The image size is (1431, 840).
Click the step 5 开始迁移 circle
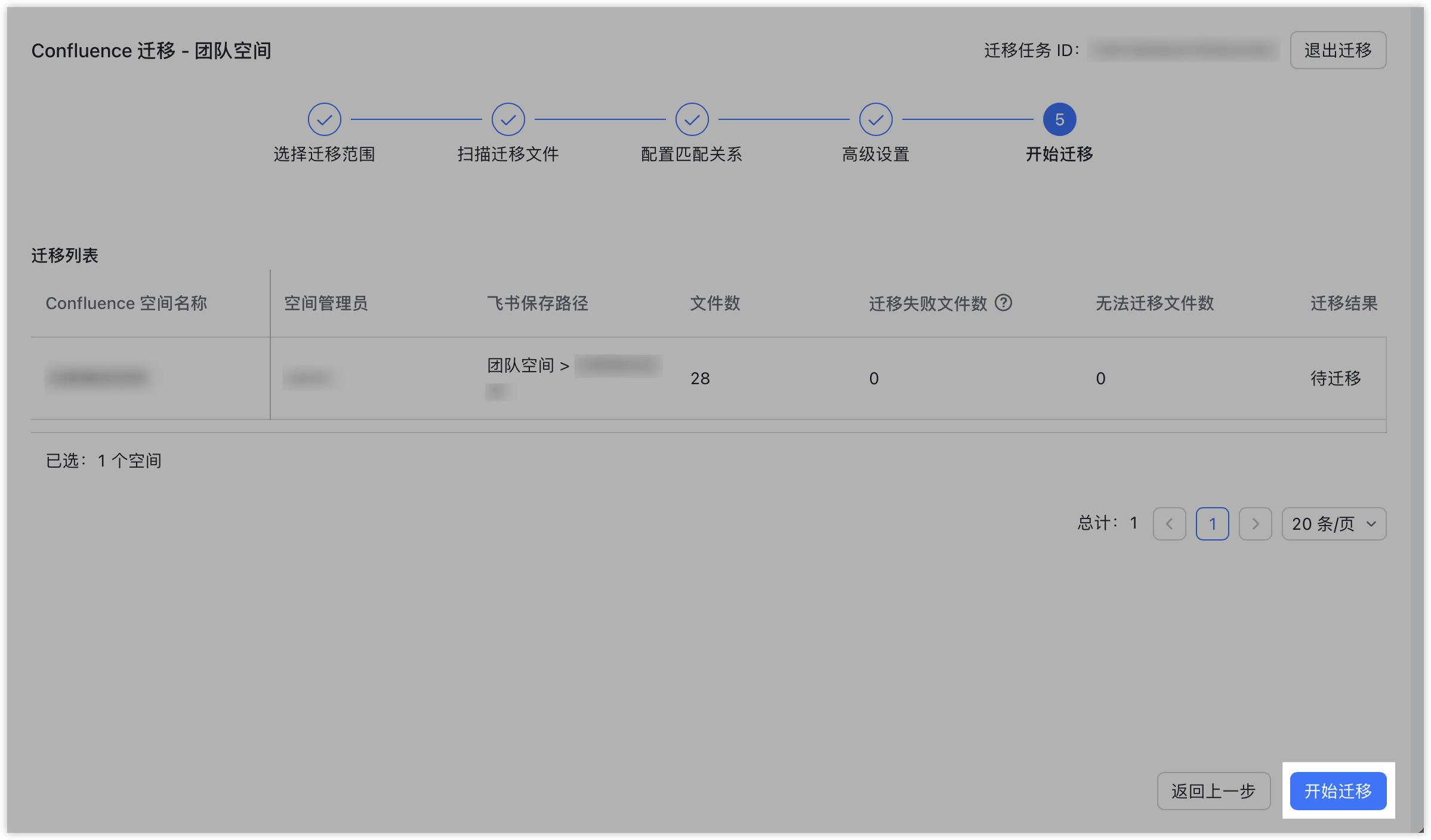coord(1059,119)
